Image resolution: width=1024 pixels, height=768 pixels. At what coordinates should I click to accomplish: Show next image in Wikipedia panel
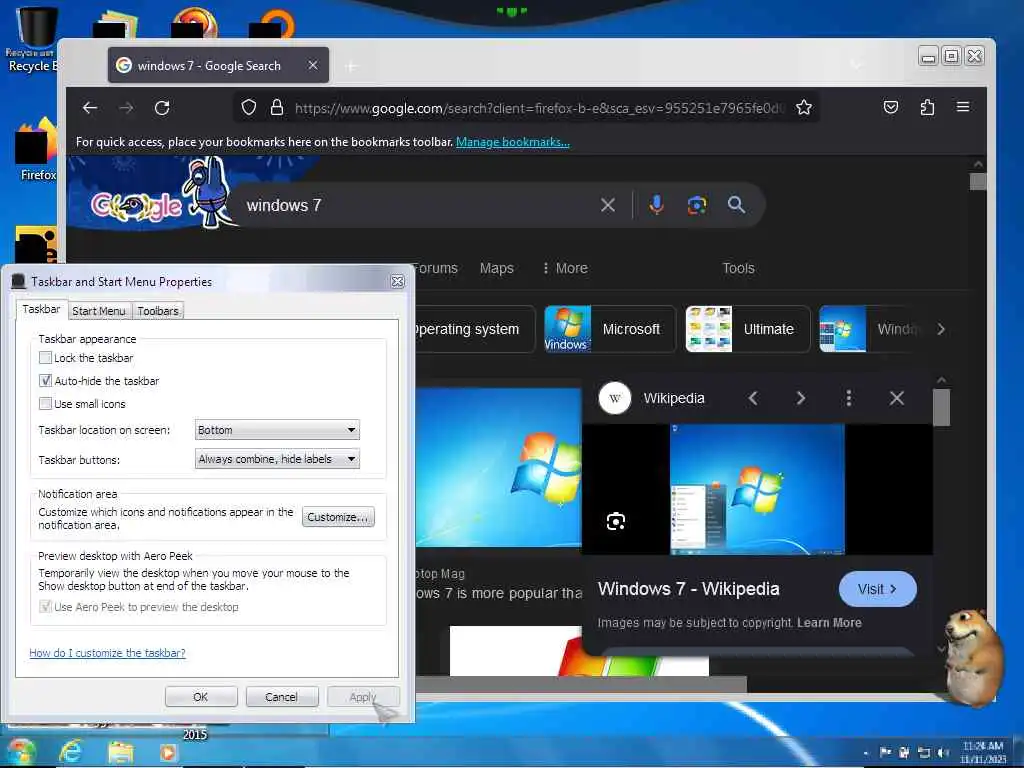point(801,398)
